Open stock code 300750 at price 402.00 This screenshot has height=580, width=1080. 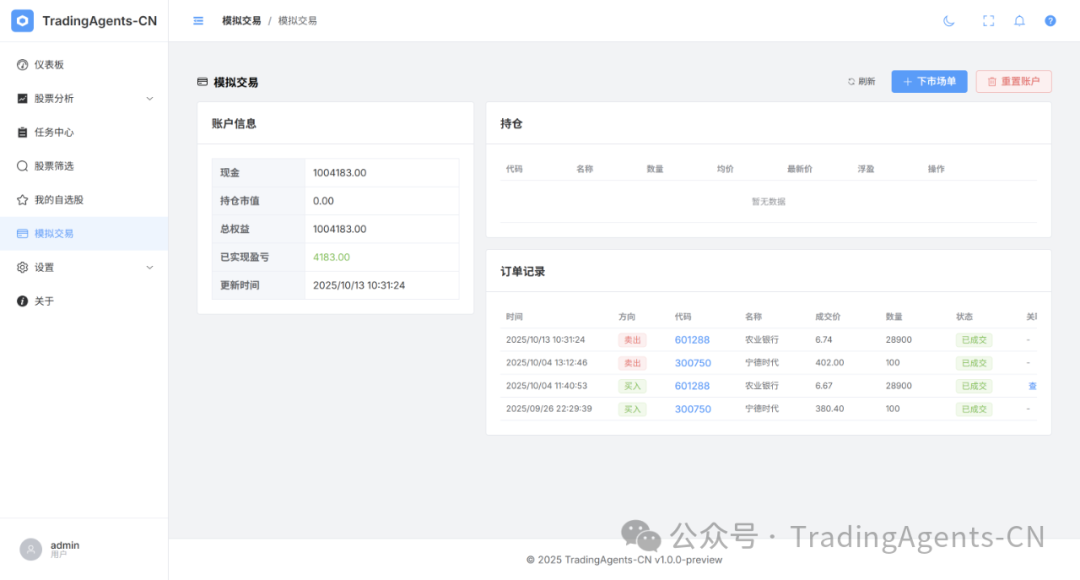point(692,363)
